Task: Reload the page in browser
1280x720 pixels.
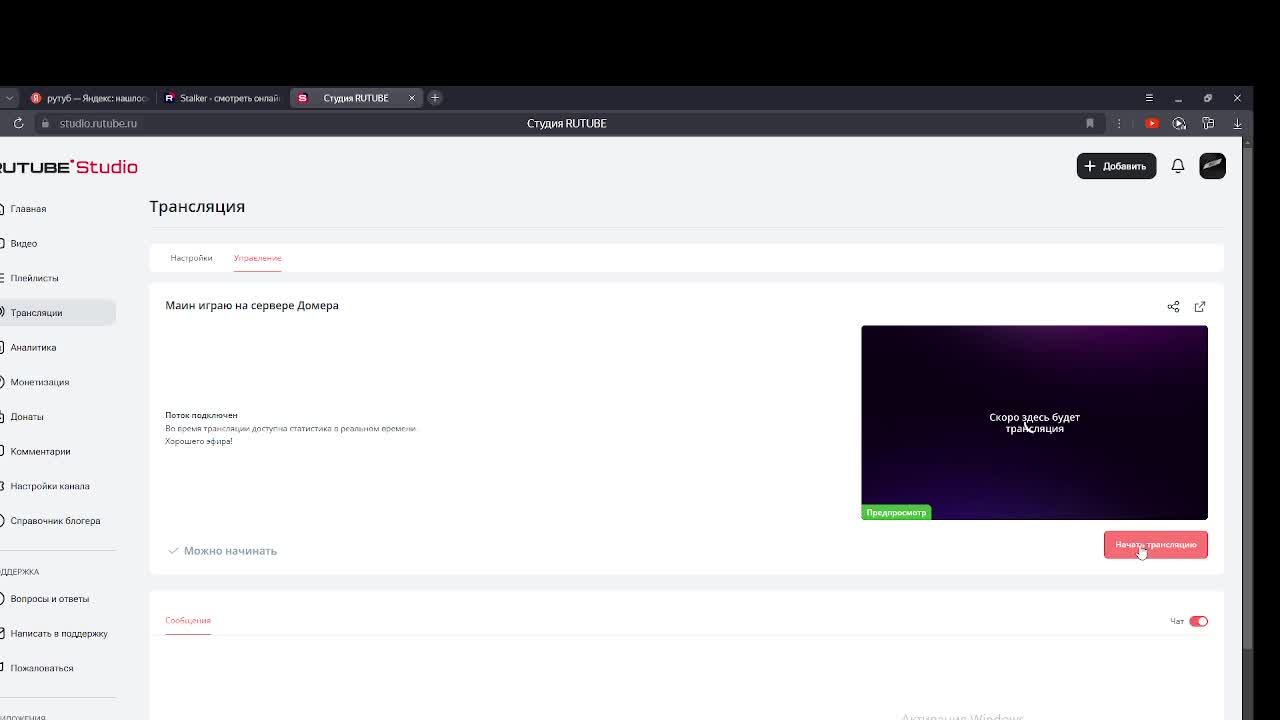Action: (18, 123)
